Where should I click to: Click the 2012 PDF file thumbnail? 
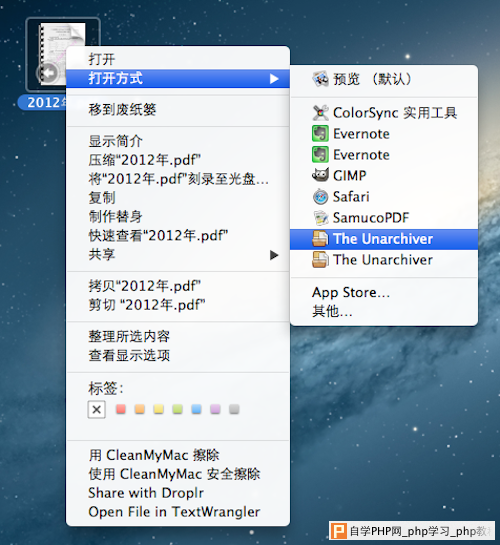tap(63, 54)
